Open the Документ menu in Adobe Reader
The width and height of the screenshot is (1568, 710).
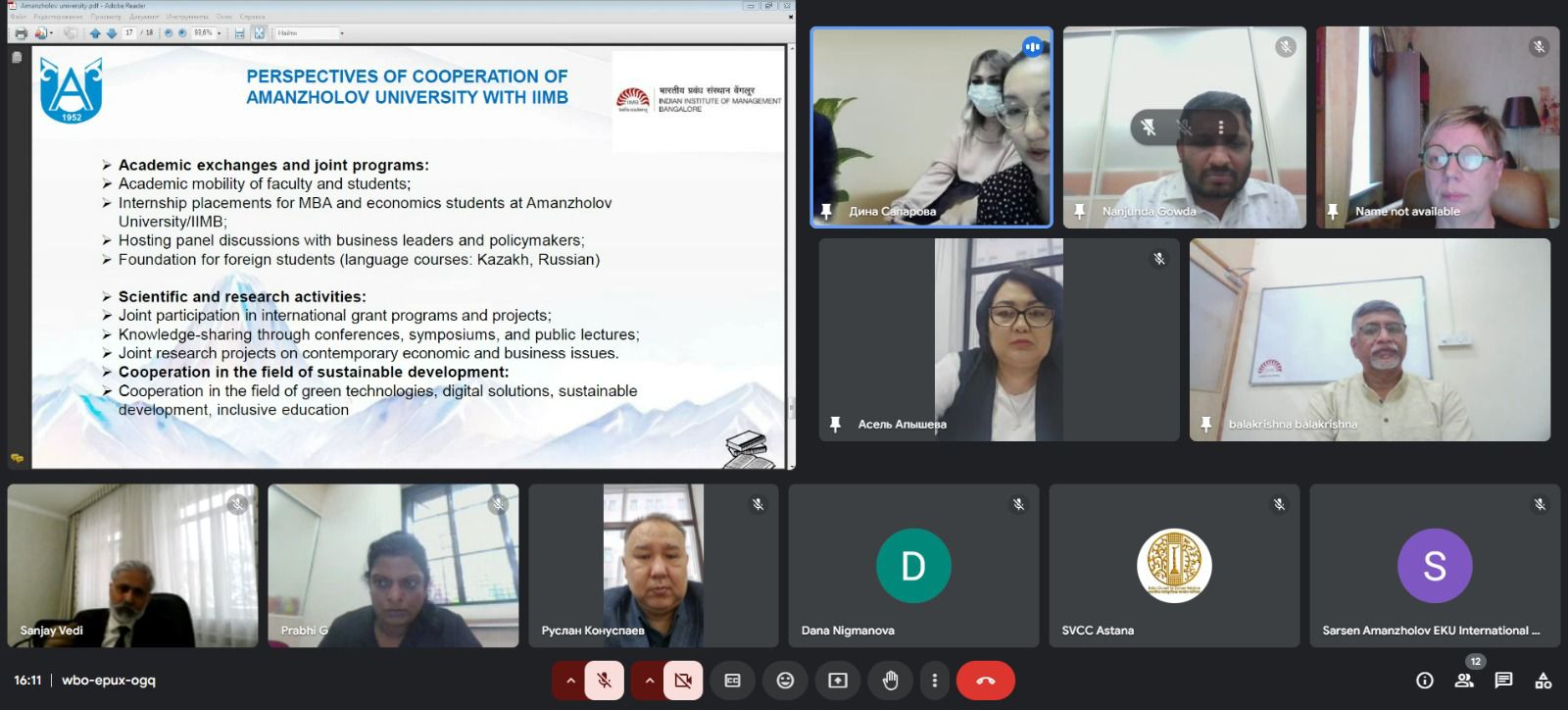(x=144, y=17)
